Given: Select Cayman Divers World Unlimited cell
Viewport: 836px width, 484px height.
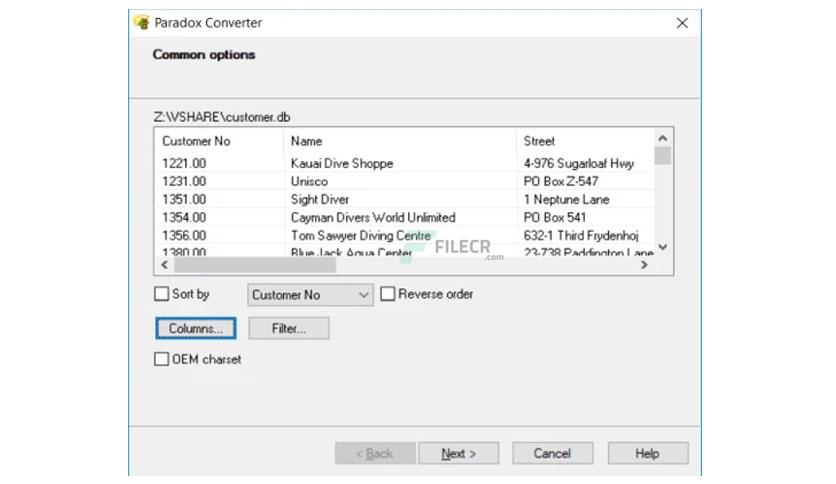Looking at the screenshot, I should tap(400, 217).
